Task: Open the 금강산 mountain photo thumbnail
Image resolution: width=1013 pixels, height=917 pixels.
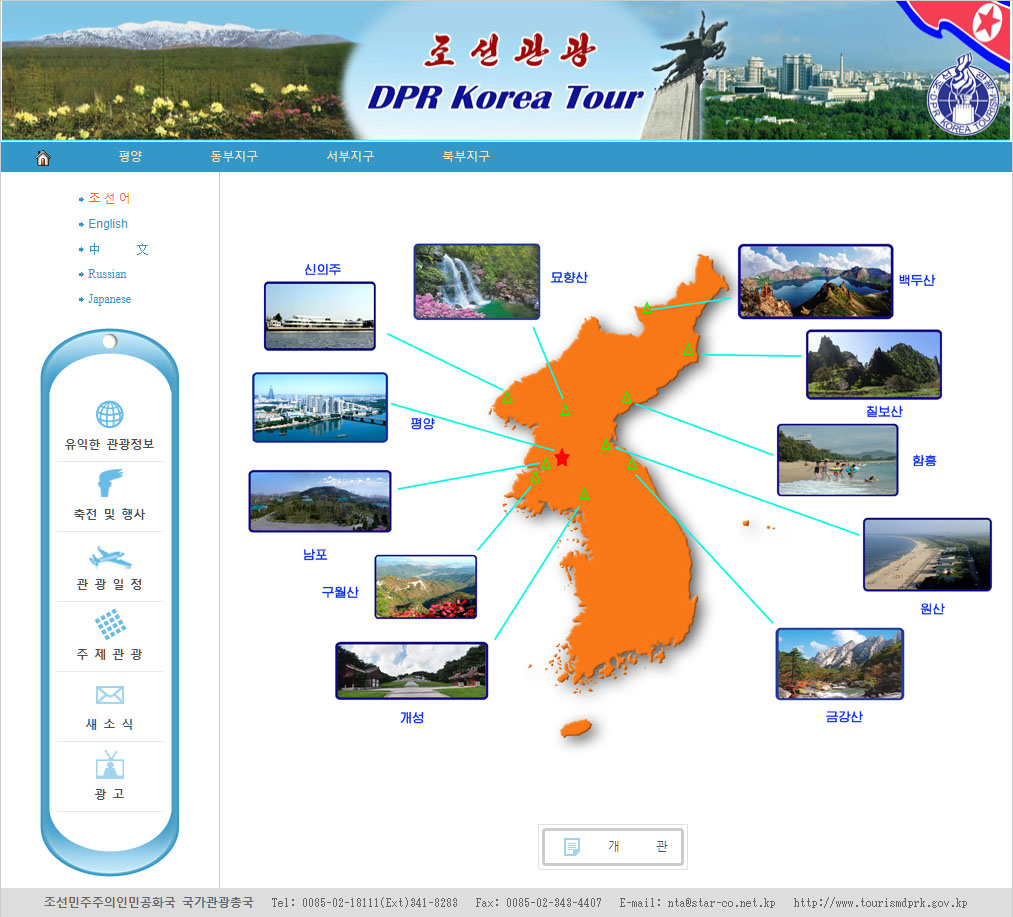Action: pyautogui.click(x=839, y=664)
